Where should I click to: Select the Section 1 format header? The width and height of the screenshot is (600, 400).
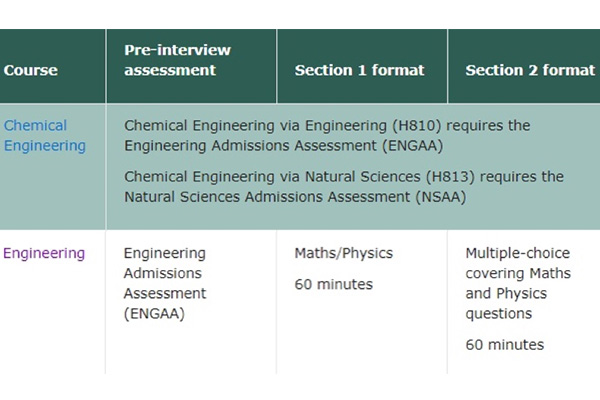(360, 70)
